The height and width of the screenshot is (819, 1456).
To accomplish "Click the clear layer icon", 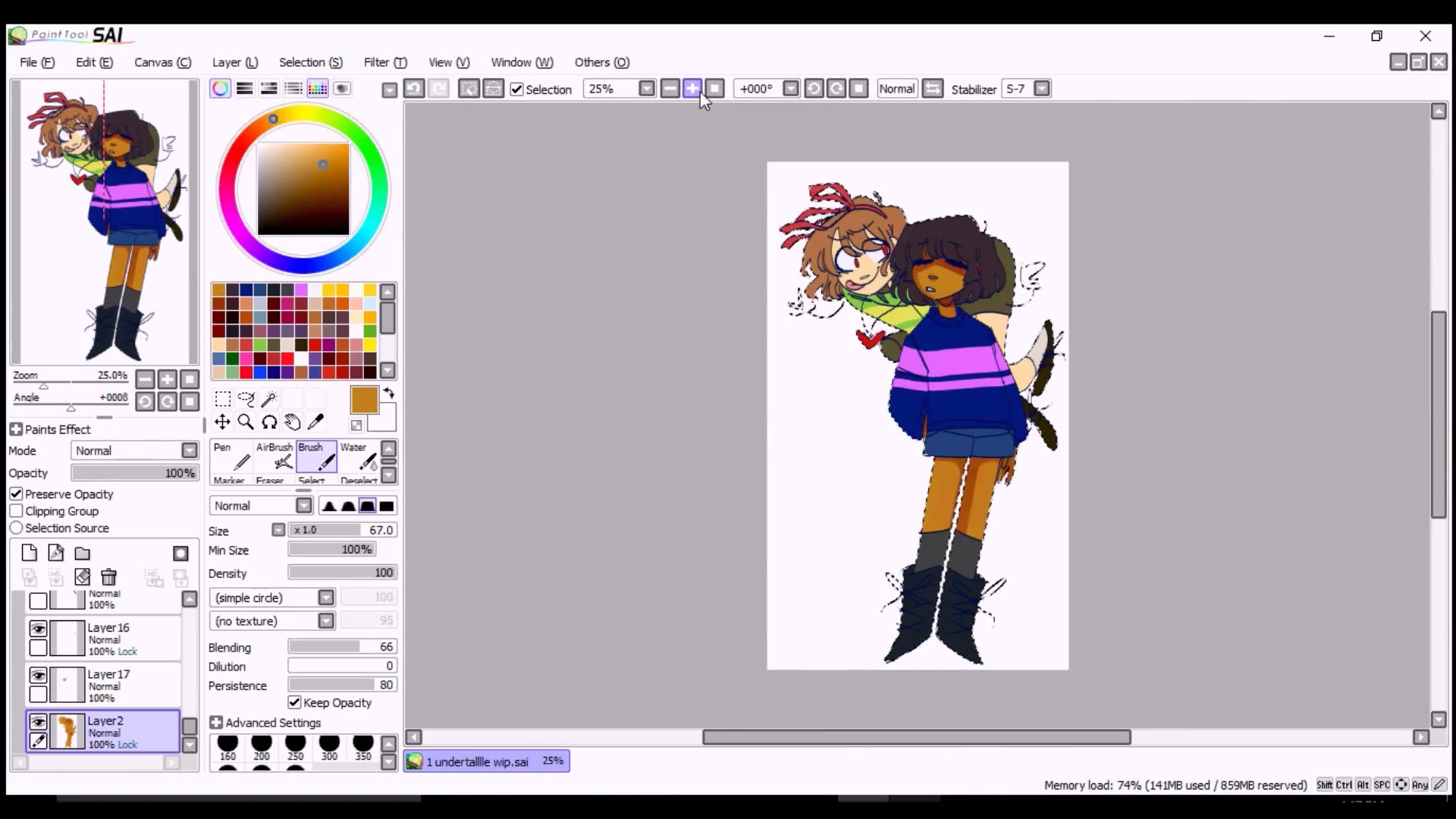I will click(82, 577).
